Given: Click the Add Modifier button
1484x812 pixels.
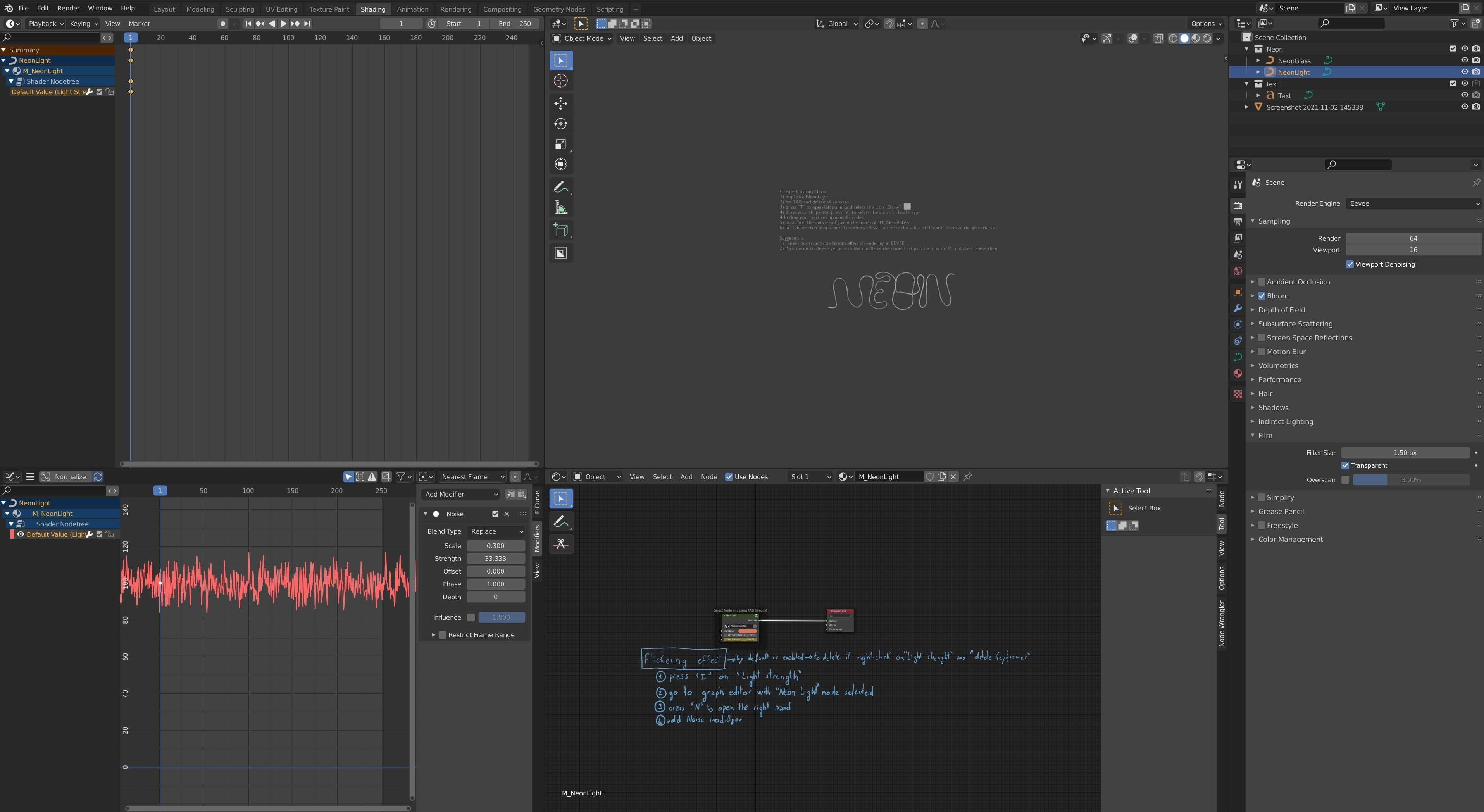Looking at the screenshot, I should click(460, 494).
